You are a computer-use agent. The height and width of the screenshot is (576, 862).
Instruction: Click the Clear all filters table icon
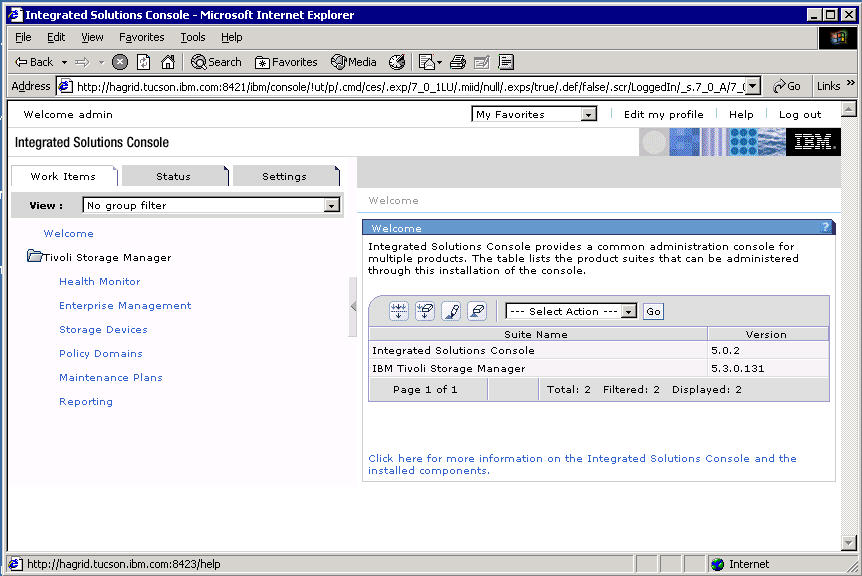click(425, 311)
